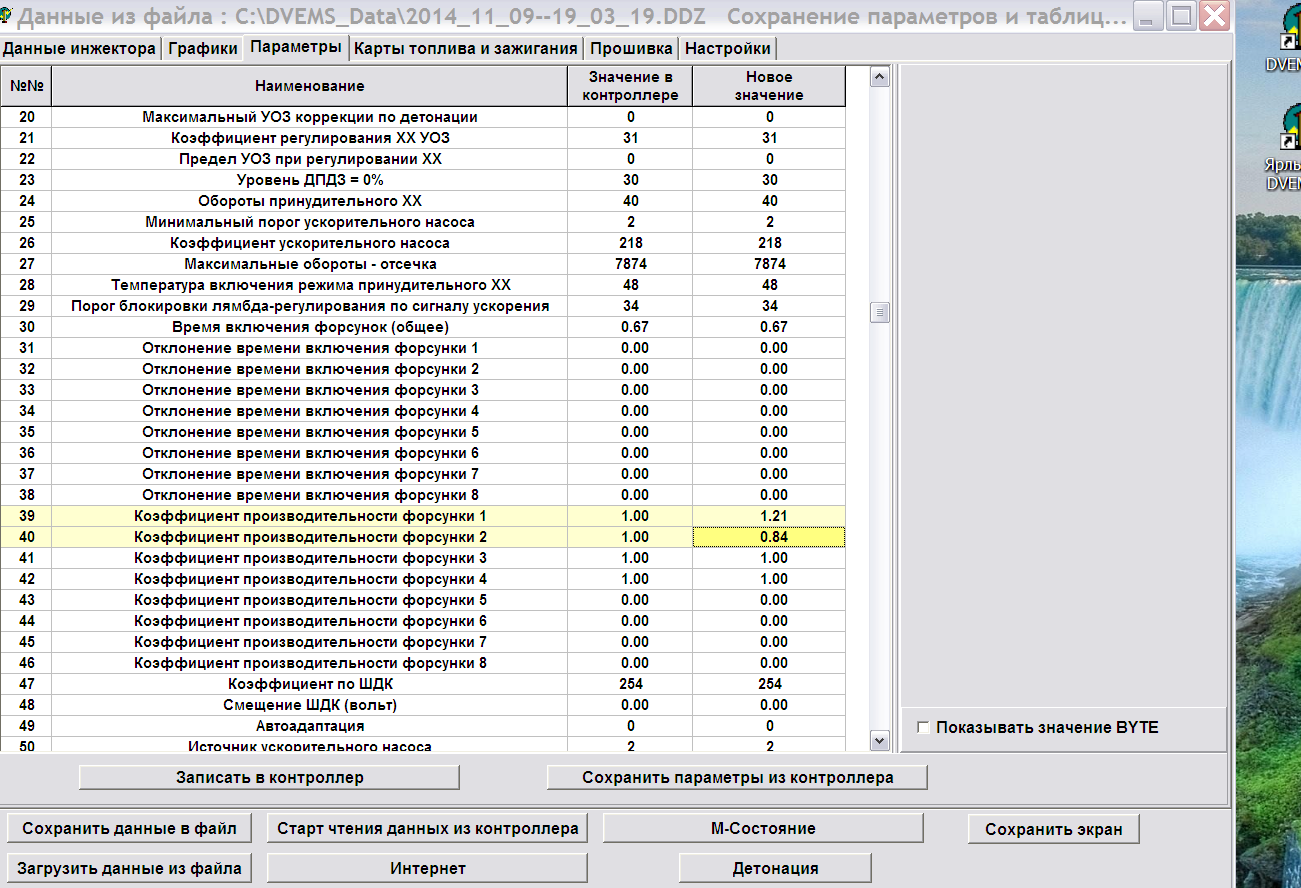Screen dimensions: 1301x888
Task: Click the parameter table scrollbar thumb
Action: click(x=880, y=313)
